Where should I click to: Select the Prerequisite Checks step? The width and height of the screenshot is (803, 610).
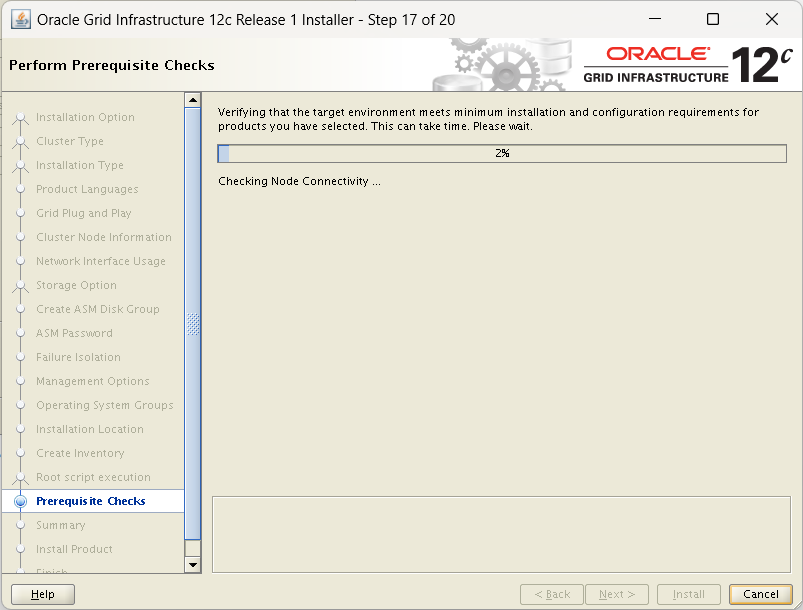(91, 501)
